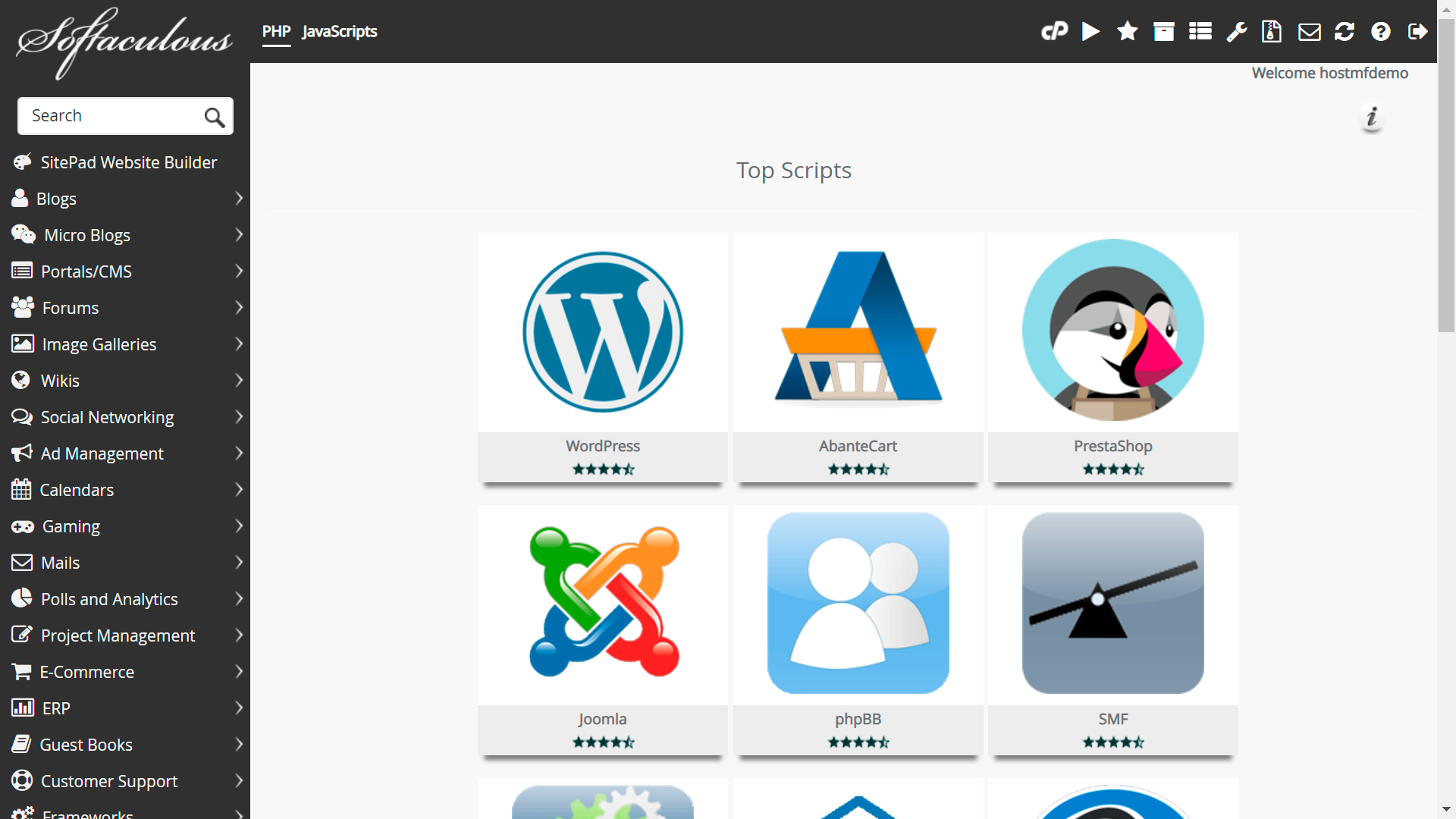Click the WordPress star rating
The height and width of the screenshot is (819, 1456).
click(603, 469)
